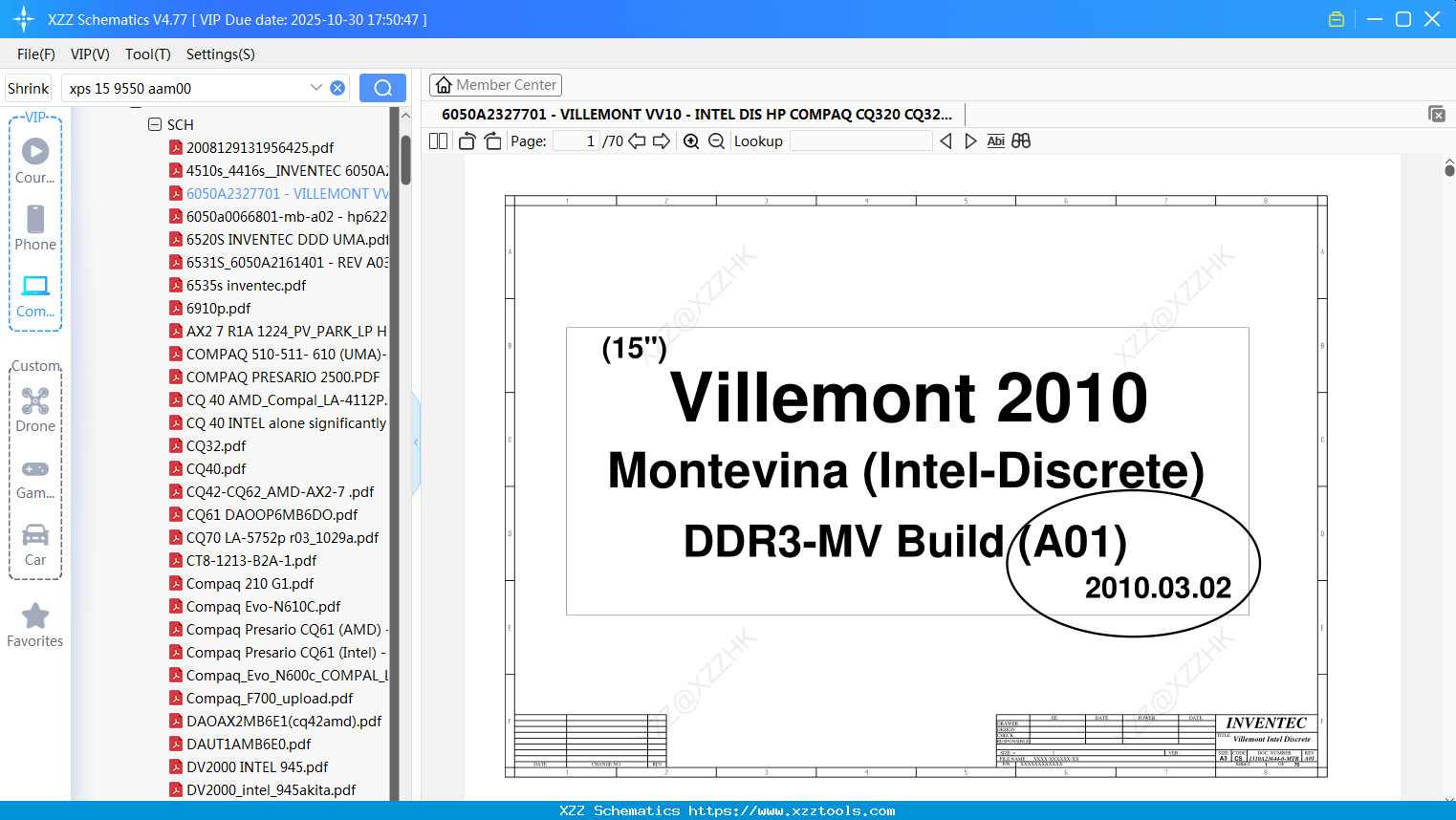Open 6910p.pdf
Viewport: 1456px width, 820px height.
219,308
